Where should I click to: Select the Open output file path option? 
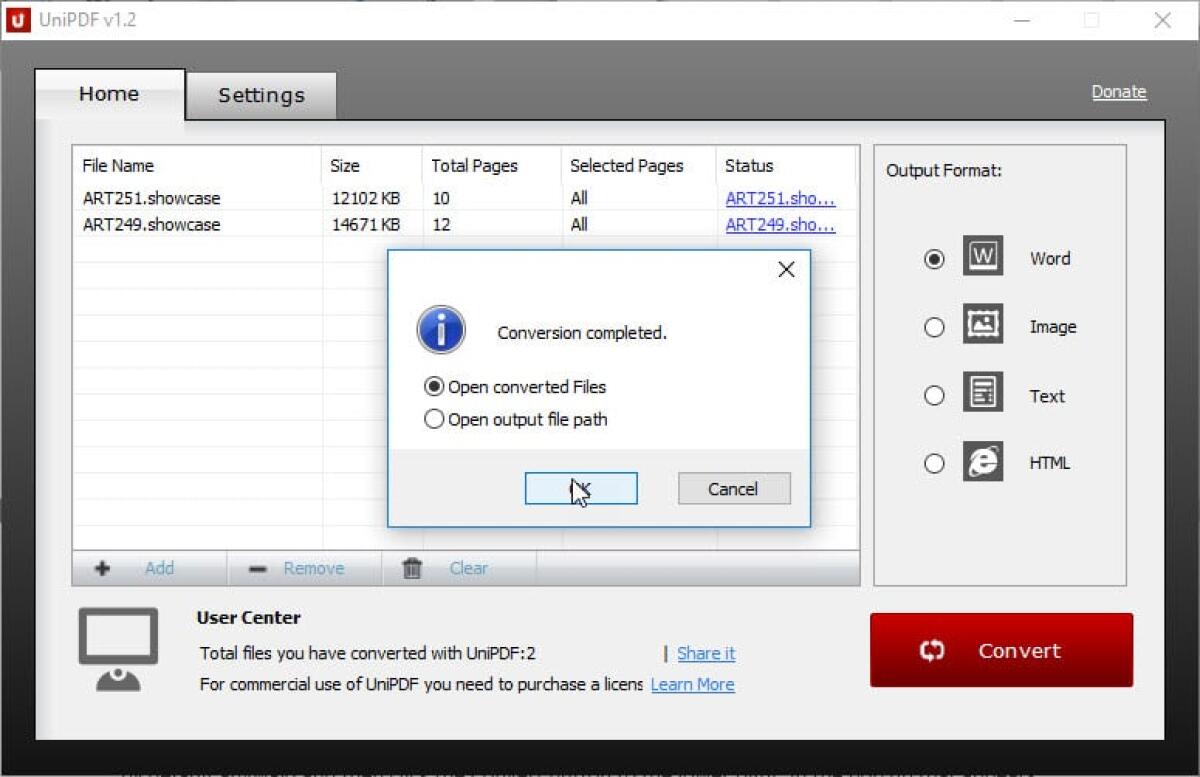[x=434, y=419]
